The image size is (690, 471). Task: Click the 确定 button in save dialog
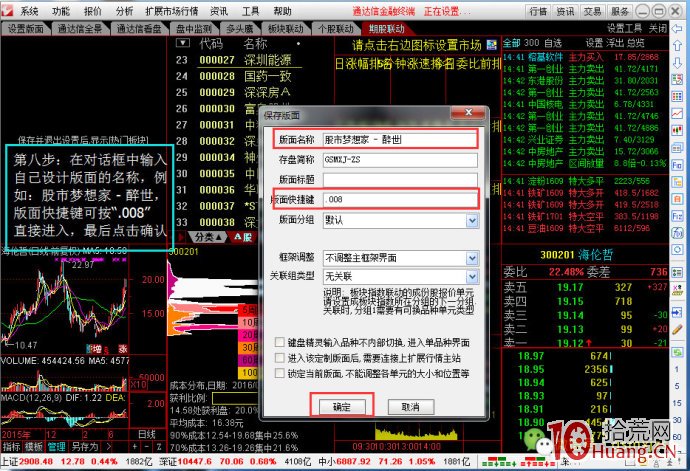pos(342,407)
